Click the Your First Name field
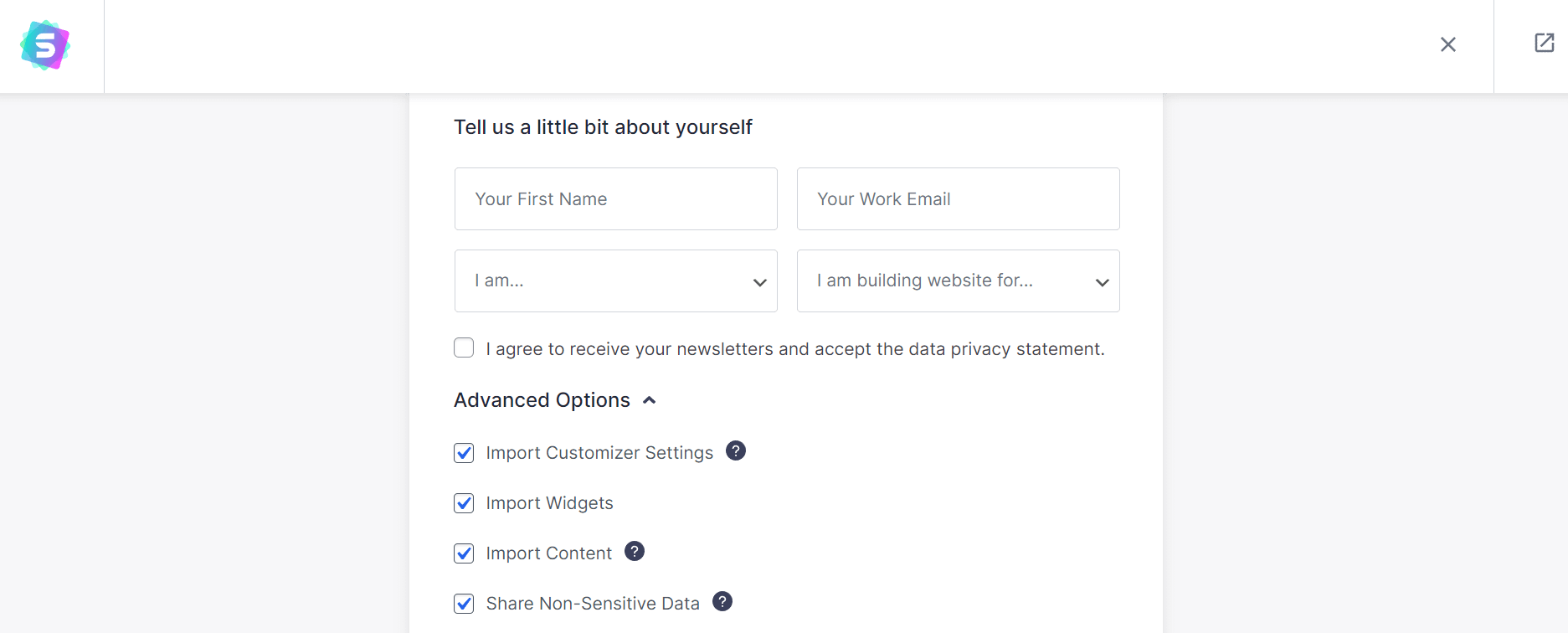 point(615,198)
